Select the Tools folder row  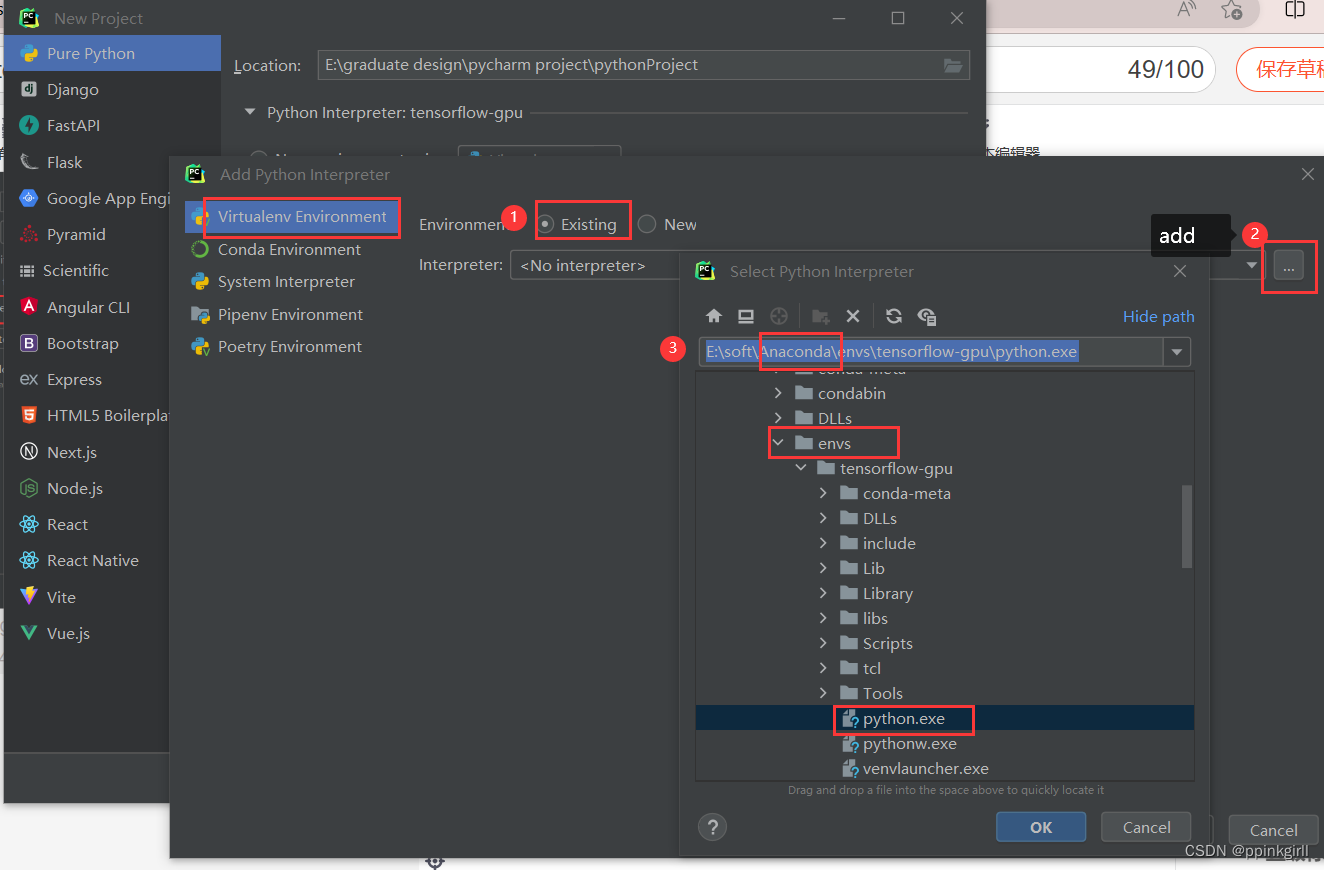[x=945, y=693]
